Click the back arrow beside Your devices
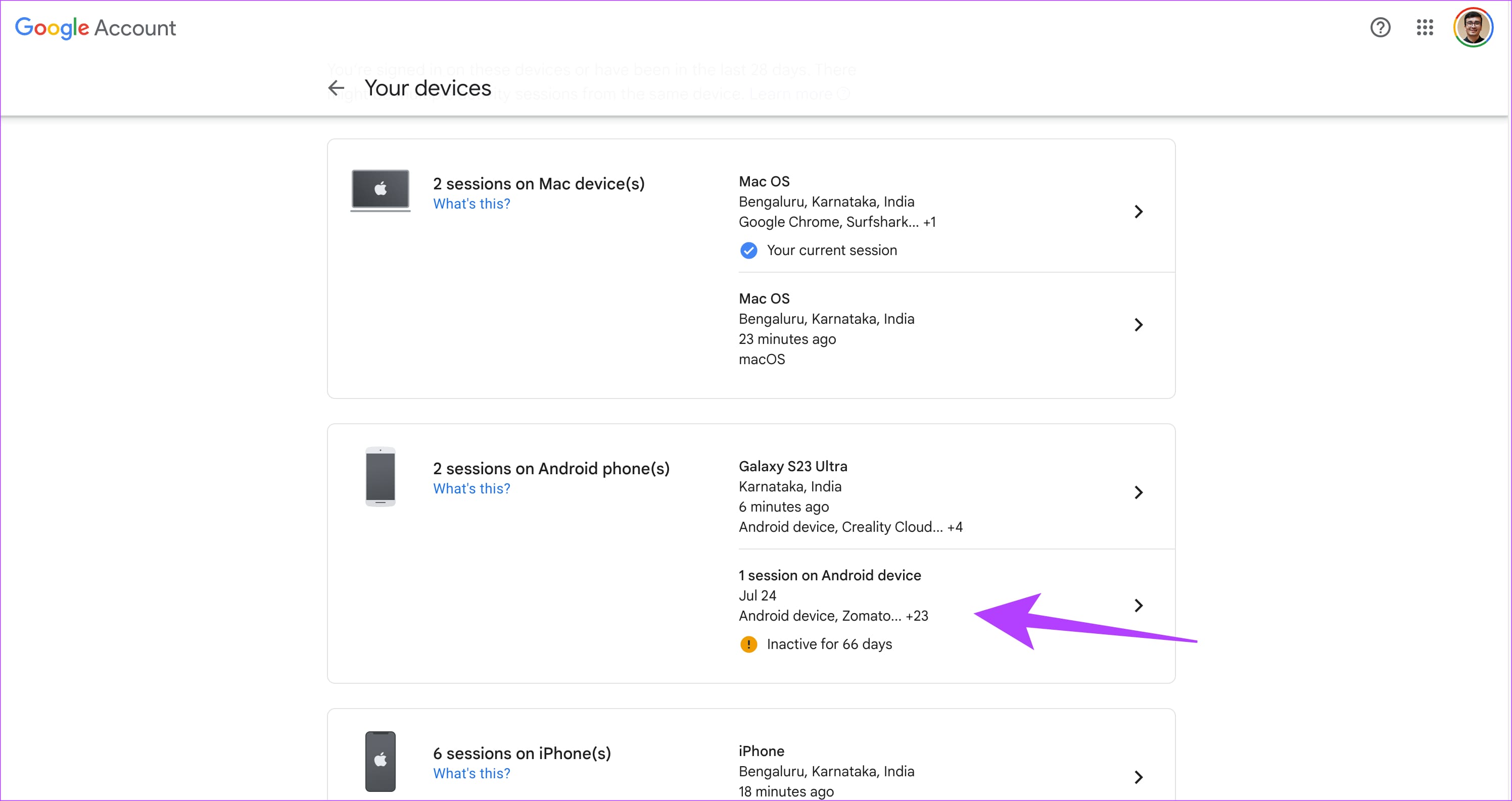This screenshot has width=1512, height=801. [336, 88]
